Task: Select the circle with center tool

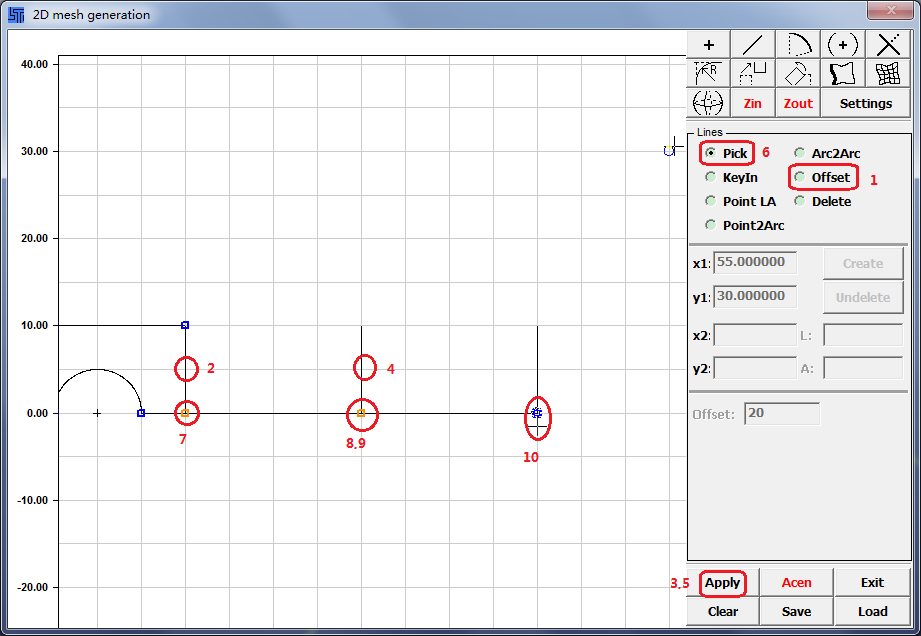Action: coord(842,45)
